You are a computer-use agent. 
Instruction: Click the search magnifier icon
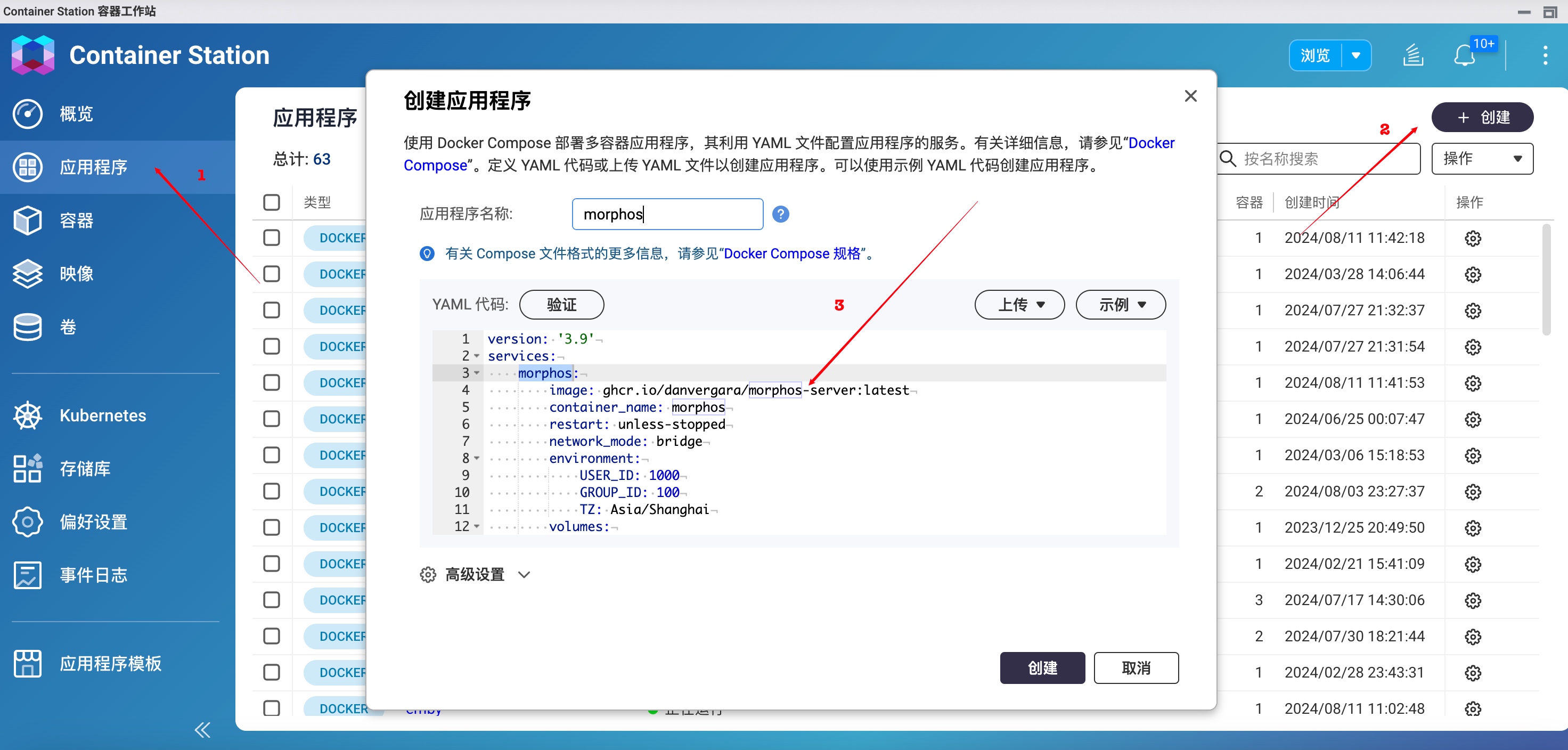(x=1228, y=159)
